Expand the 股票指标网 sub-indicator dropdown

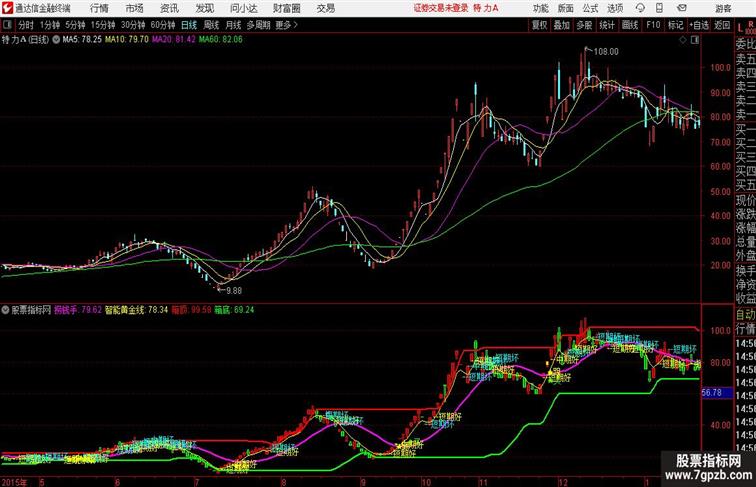(x=5, y=310)
